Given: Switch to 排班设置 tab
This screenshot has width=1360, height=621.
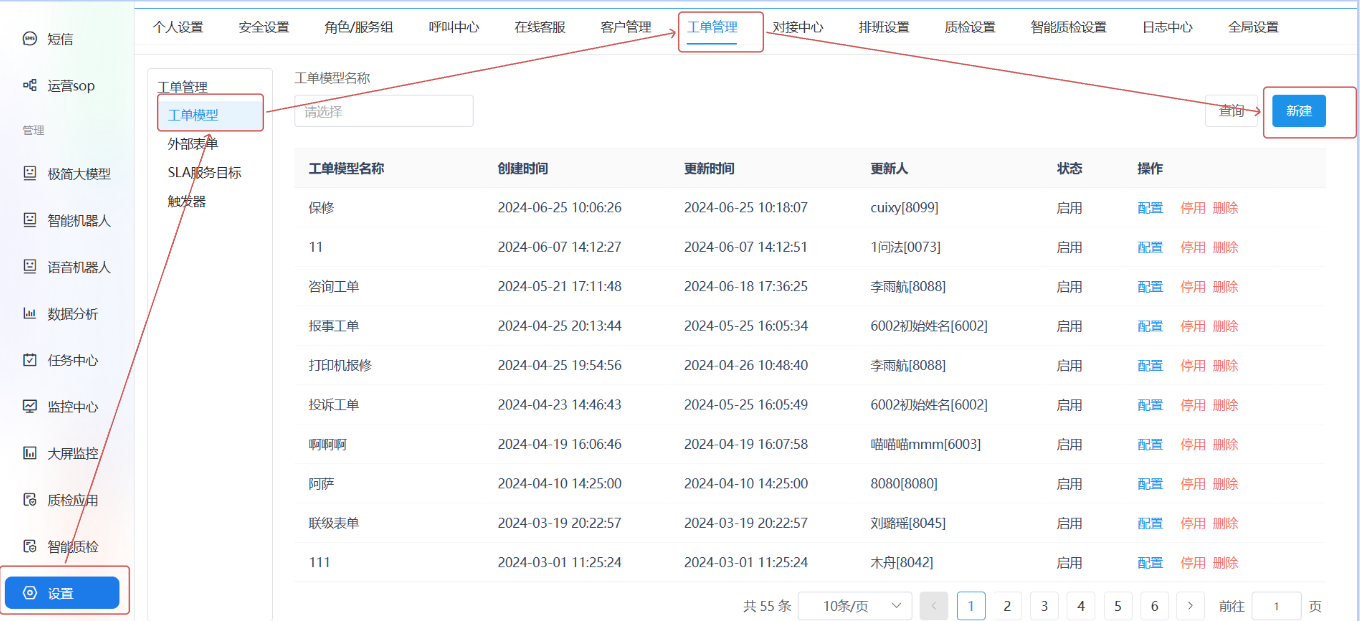Looking at the screenshot, I should [884, 27].
